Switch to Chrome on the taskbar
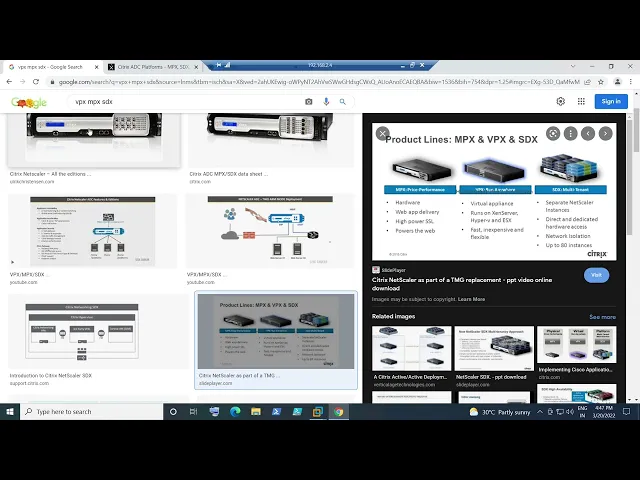 click(338, 412)
